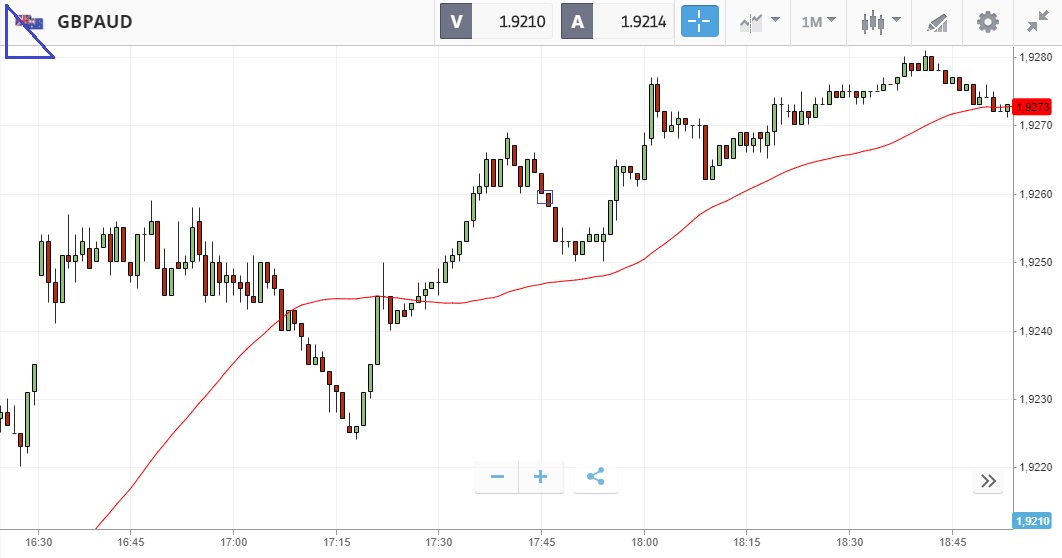
Task: Click the GBPAUD instrument name
Action: coord(95,21)
